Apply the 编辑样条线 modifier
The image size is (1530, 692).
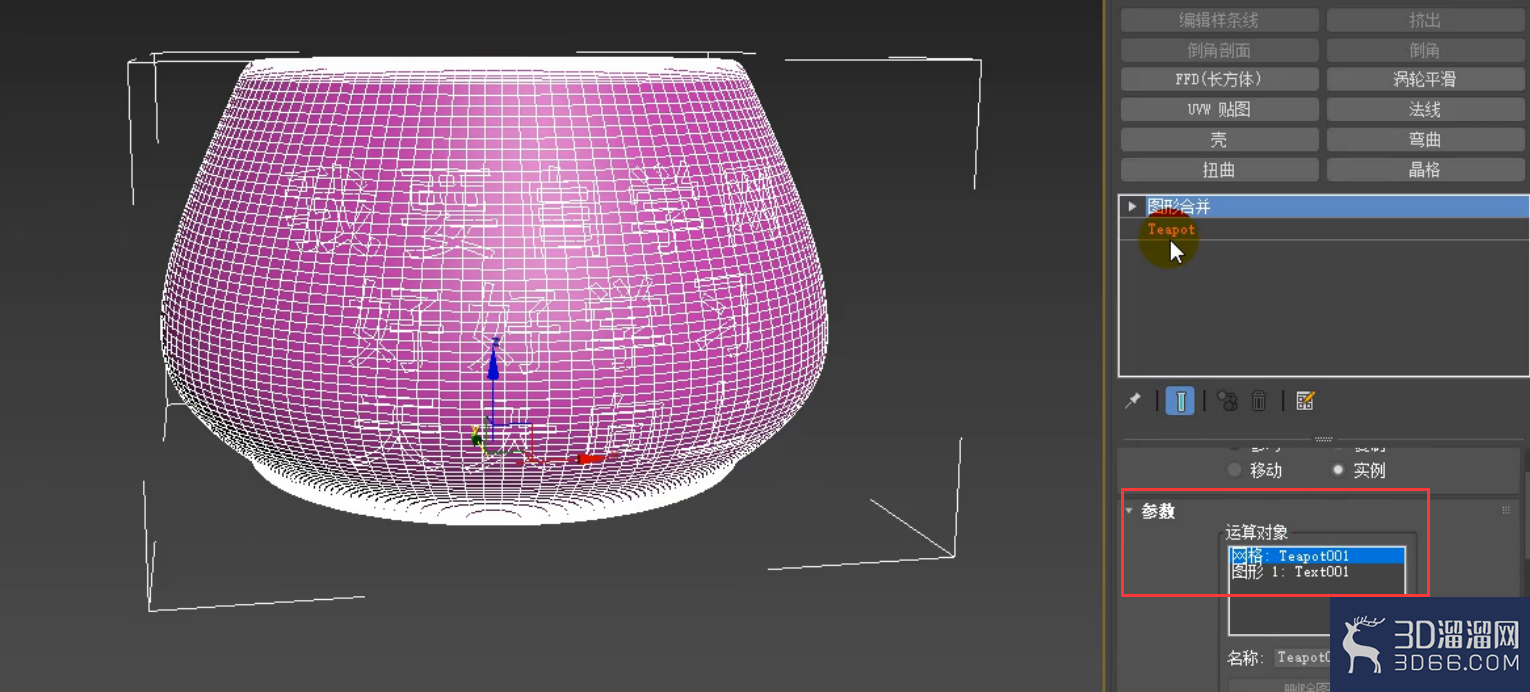coord(1219,20)
